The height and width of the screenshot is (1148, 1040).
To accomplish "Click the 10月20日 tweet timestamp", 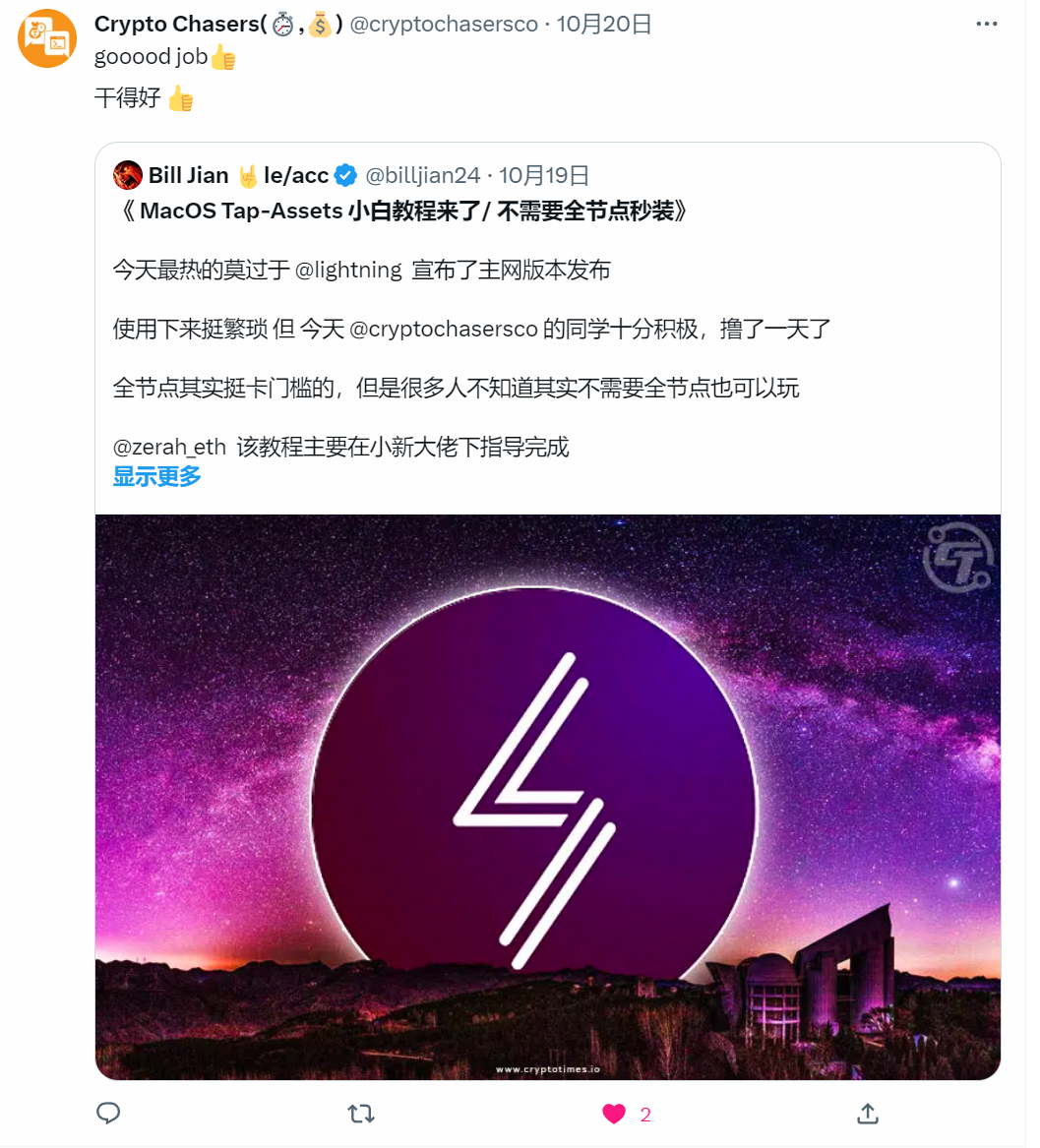I will (x=604, y=24).
